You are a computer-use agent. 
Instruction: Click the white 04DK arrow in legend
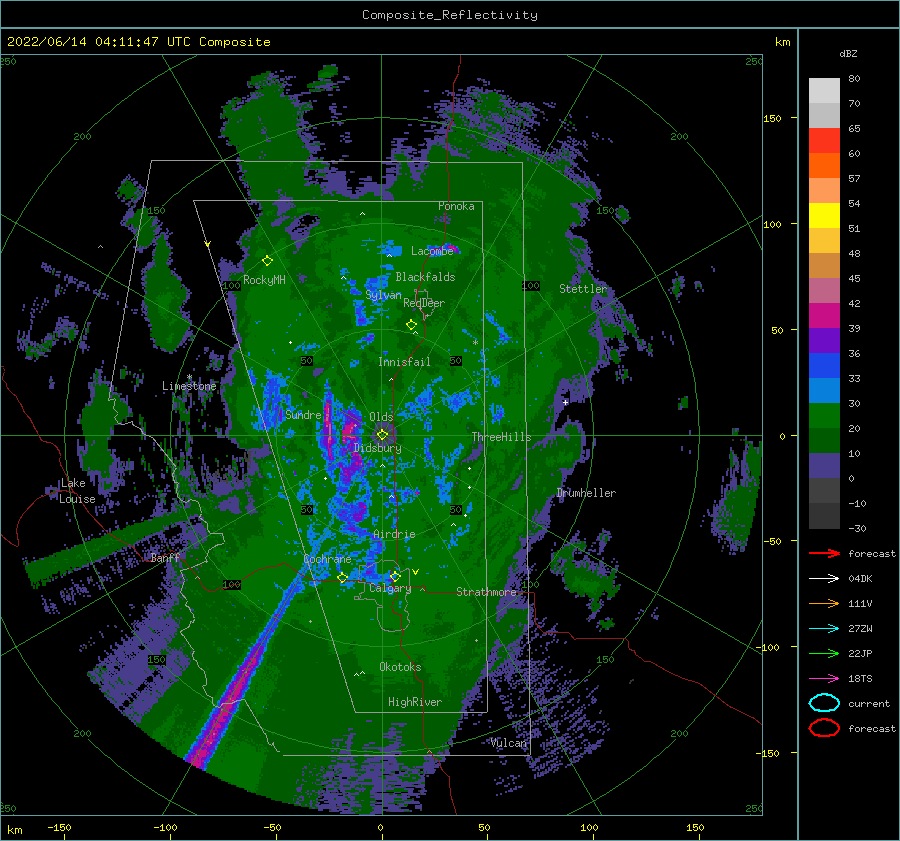coord(824,578)
